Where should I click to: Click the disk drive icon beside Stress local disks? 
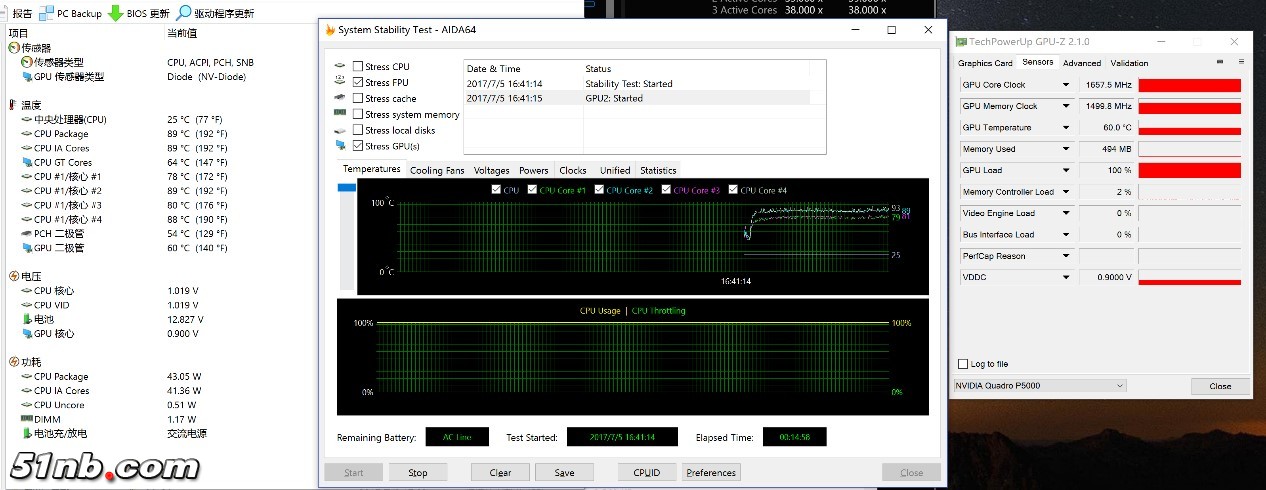coord(341,131)
